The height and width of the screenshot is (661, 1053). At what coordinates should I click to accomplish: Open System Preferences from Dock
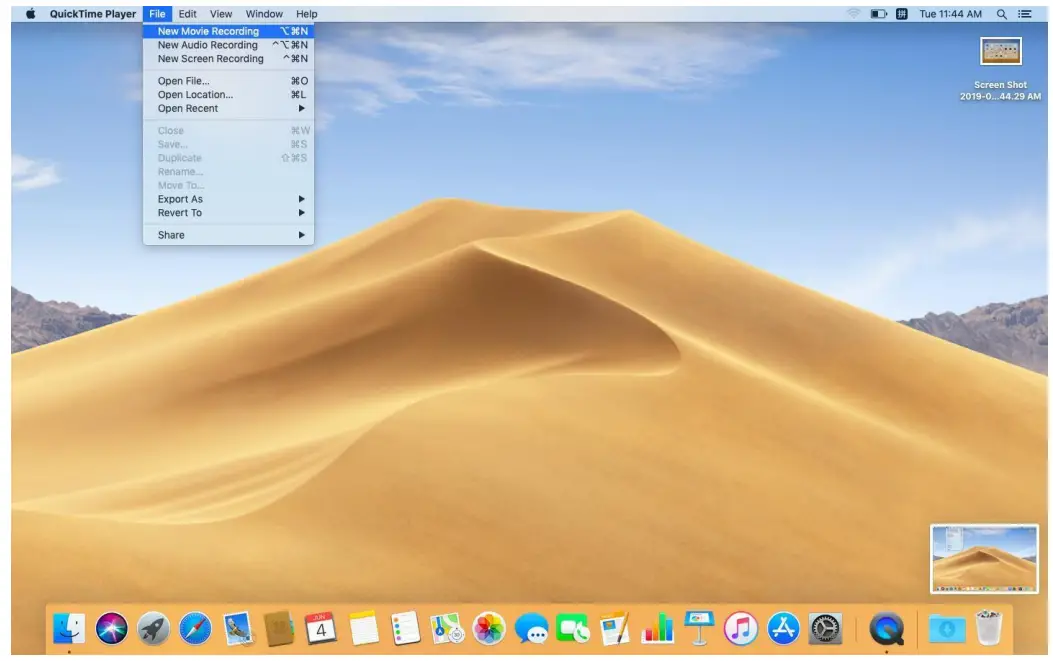click(x=825, y=628)
